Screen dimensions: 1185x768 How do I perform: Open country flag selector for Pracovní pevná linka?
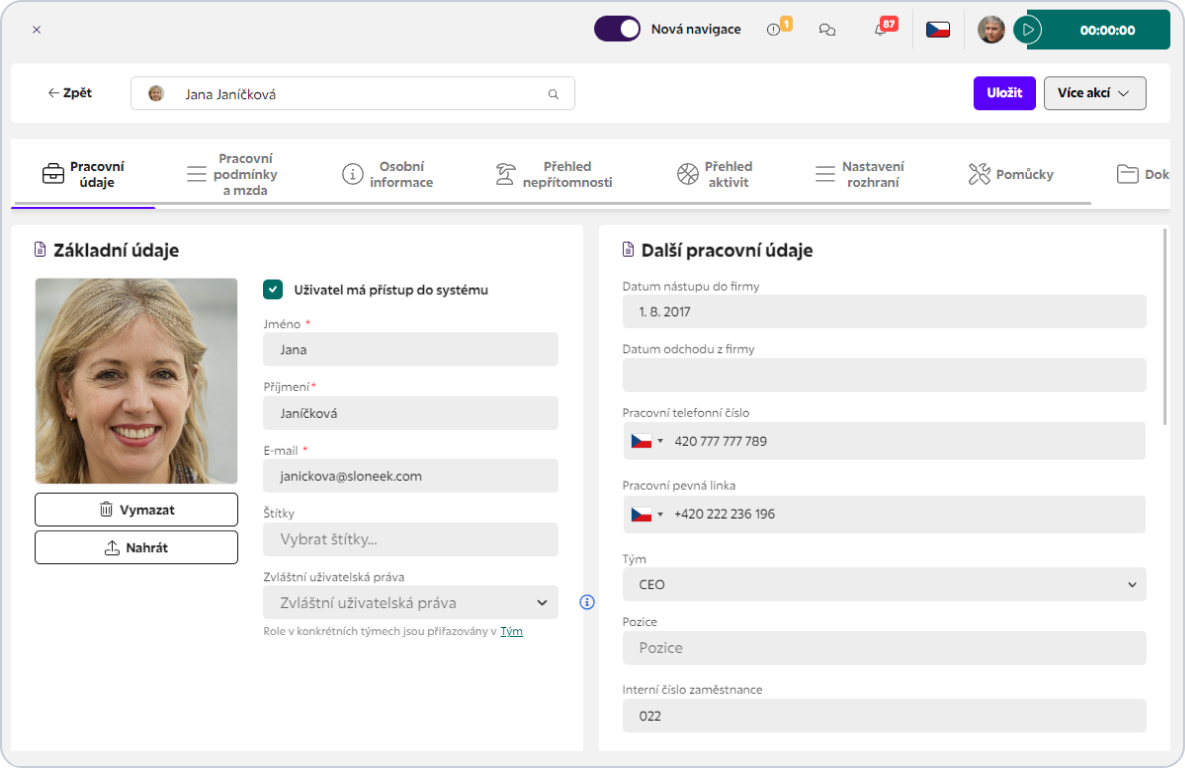click(647, 515)
